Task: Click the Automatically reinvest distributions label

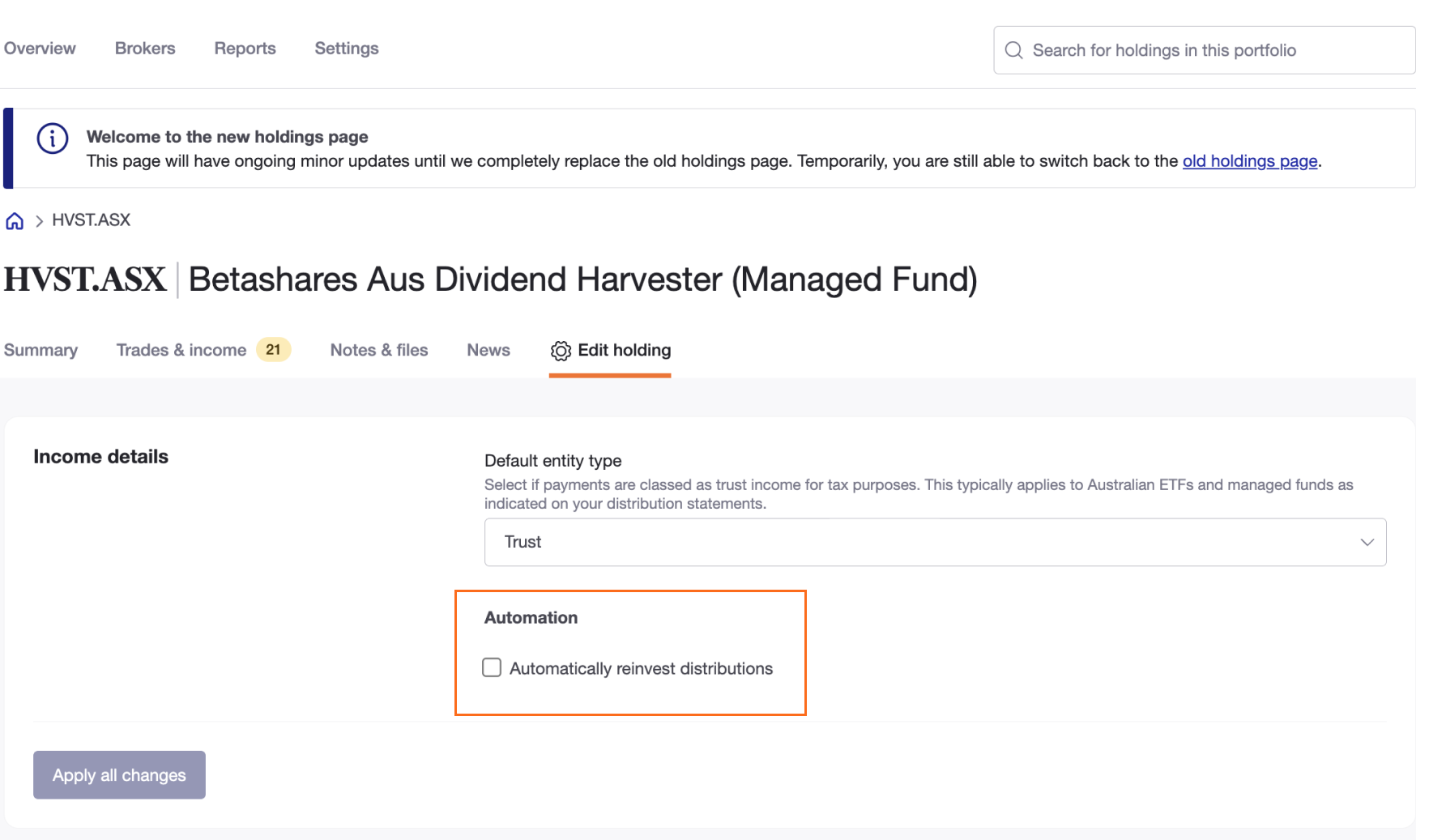Action: pyautogui.click(x=641, y=668)
